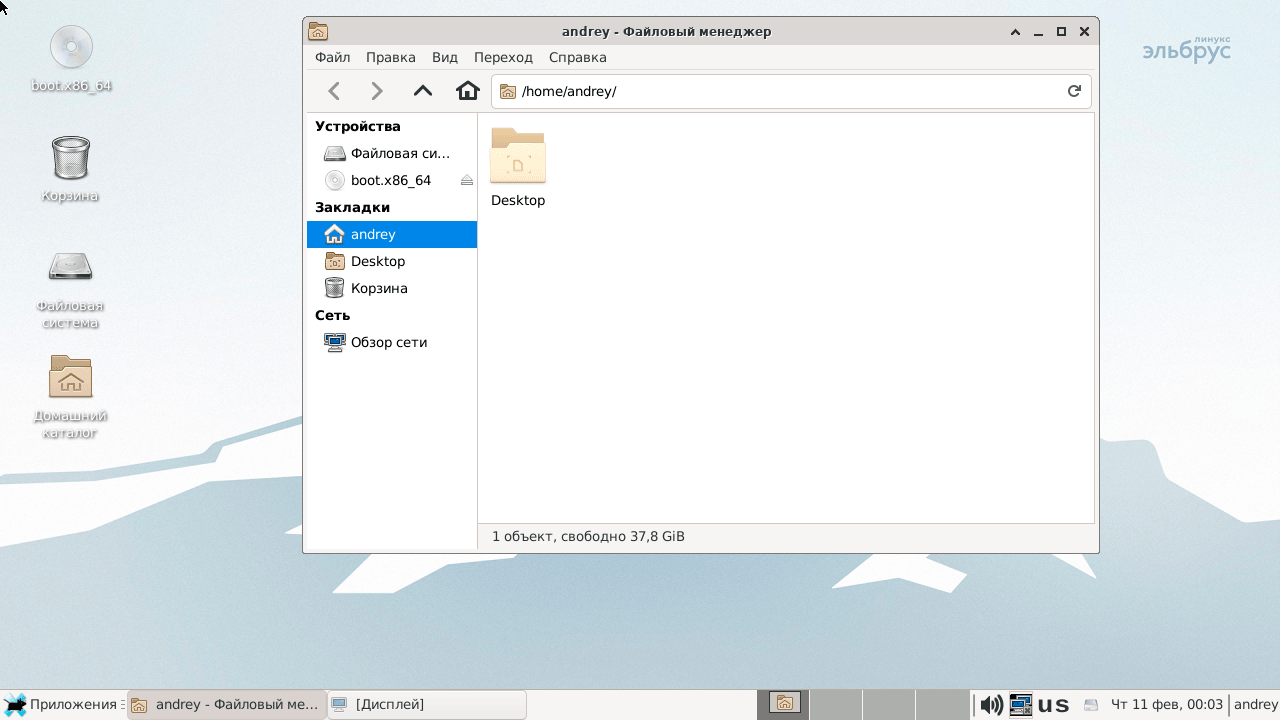Open the volume control in the panel

tap(991, 705)
